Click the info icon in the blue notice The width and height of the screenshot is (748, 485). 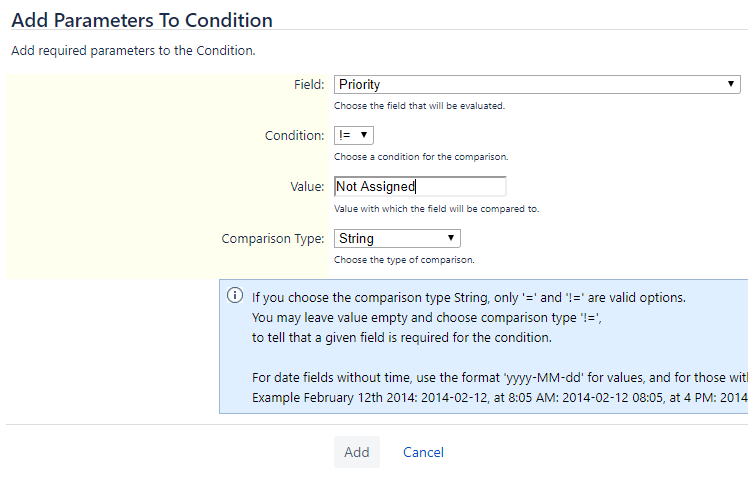[x=235, y=296]
